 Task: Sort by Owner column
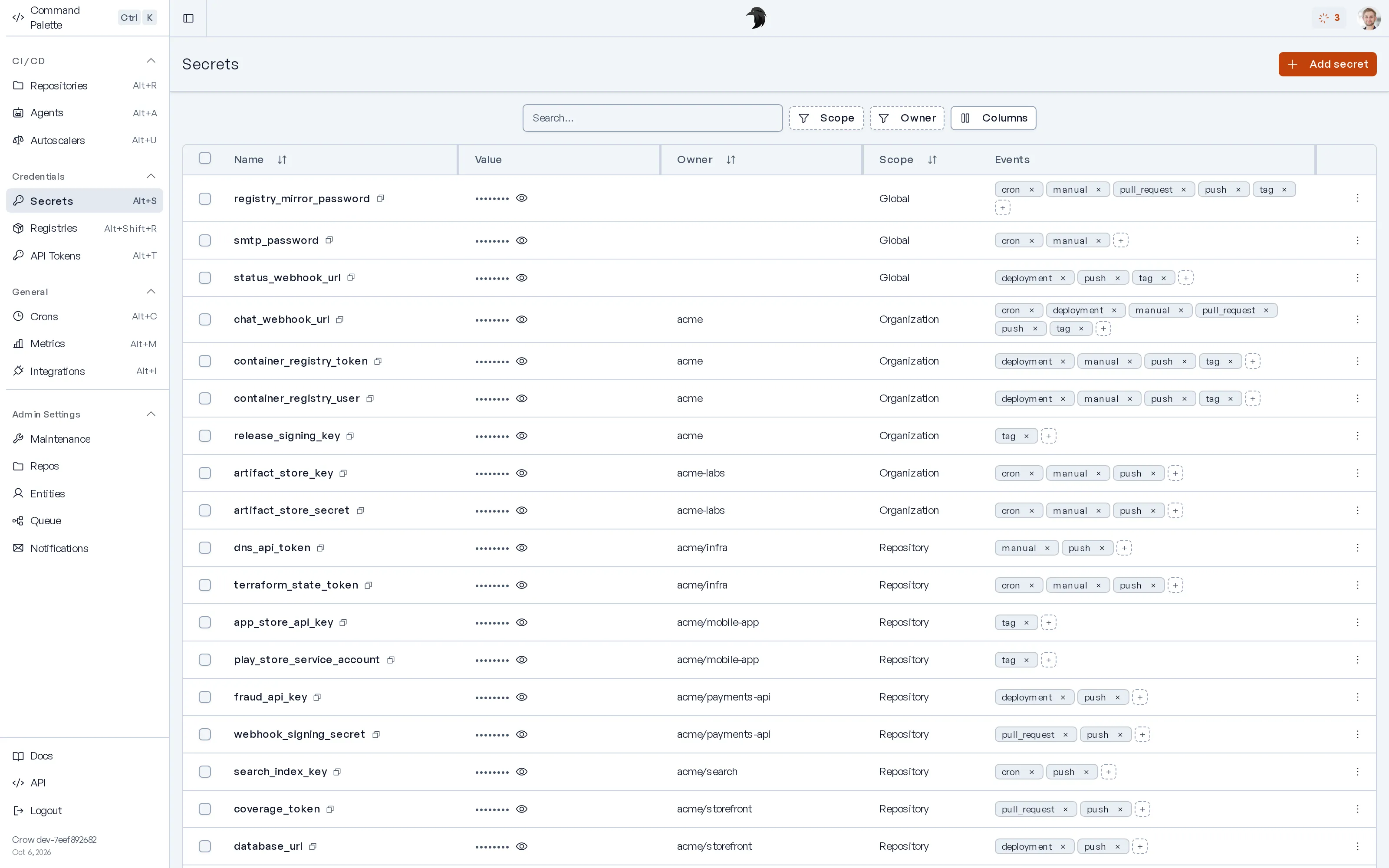731,160
